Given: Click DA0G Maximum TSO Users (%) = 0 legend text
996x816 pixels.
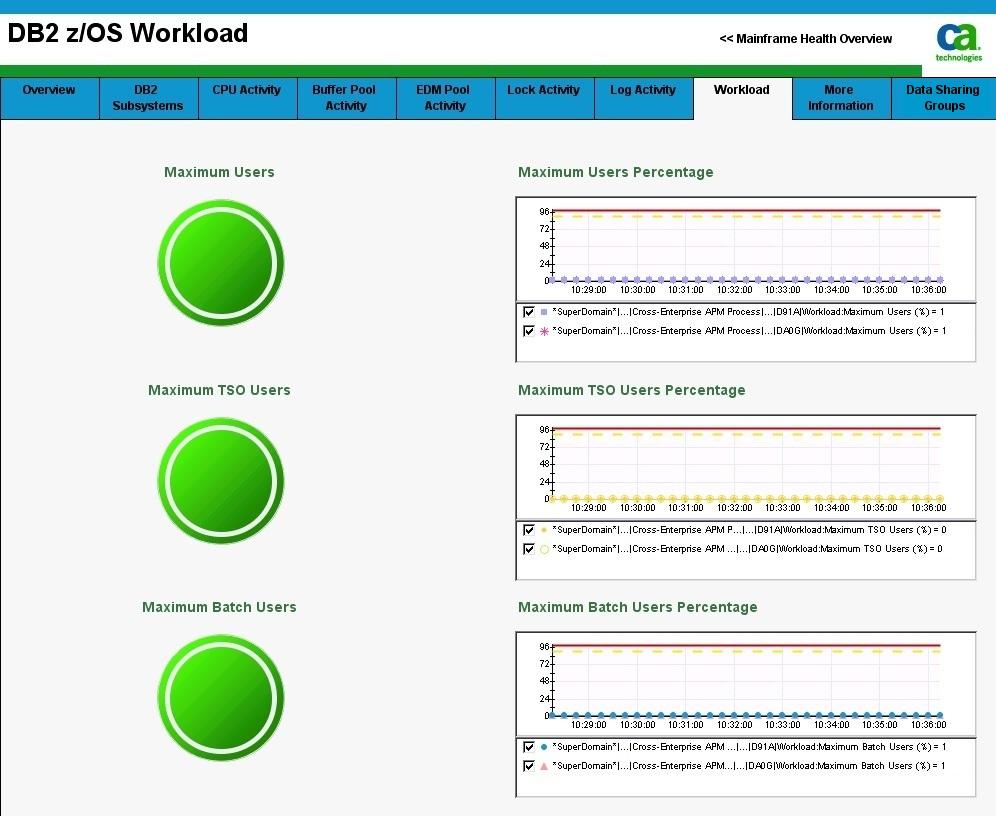Looking at the screenshot, I should pyautogui.click(x=747, y=549).
